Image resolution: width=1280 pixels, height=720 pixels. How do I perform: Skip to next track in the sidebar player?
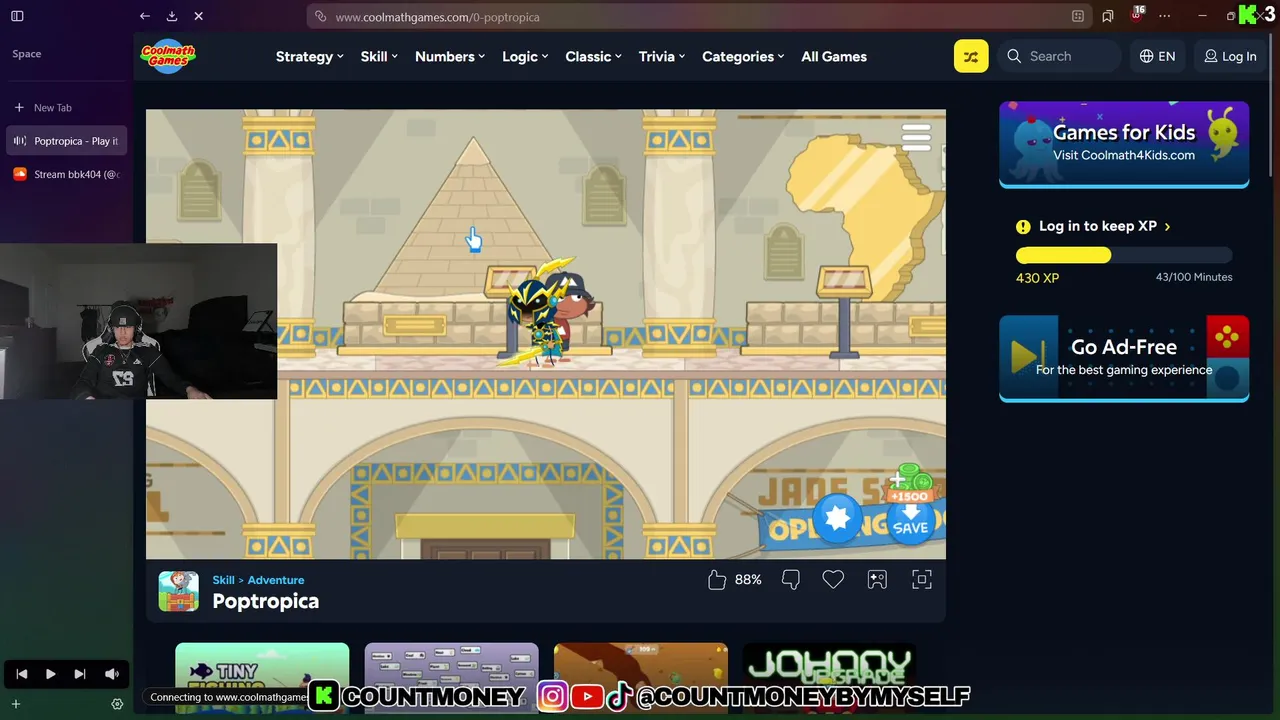(80, 674)
